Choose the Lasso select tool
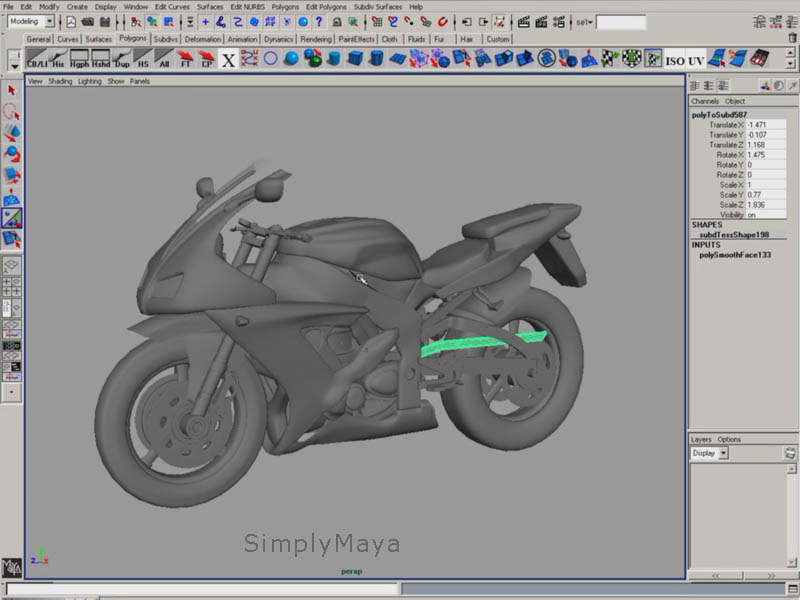800x600 pixels. tap(11, 111)
